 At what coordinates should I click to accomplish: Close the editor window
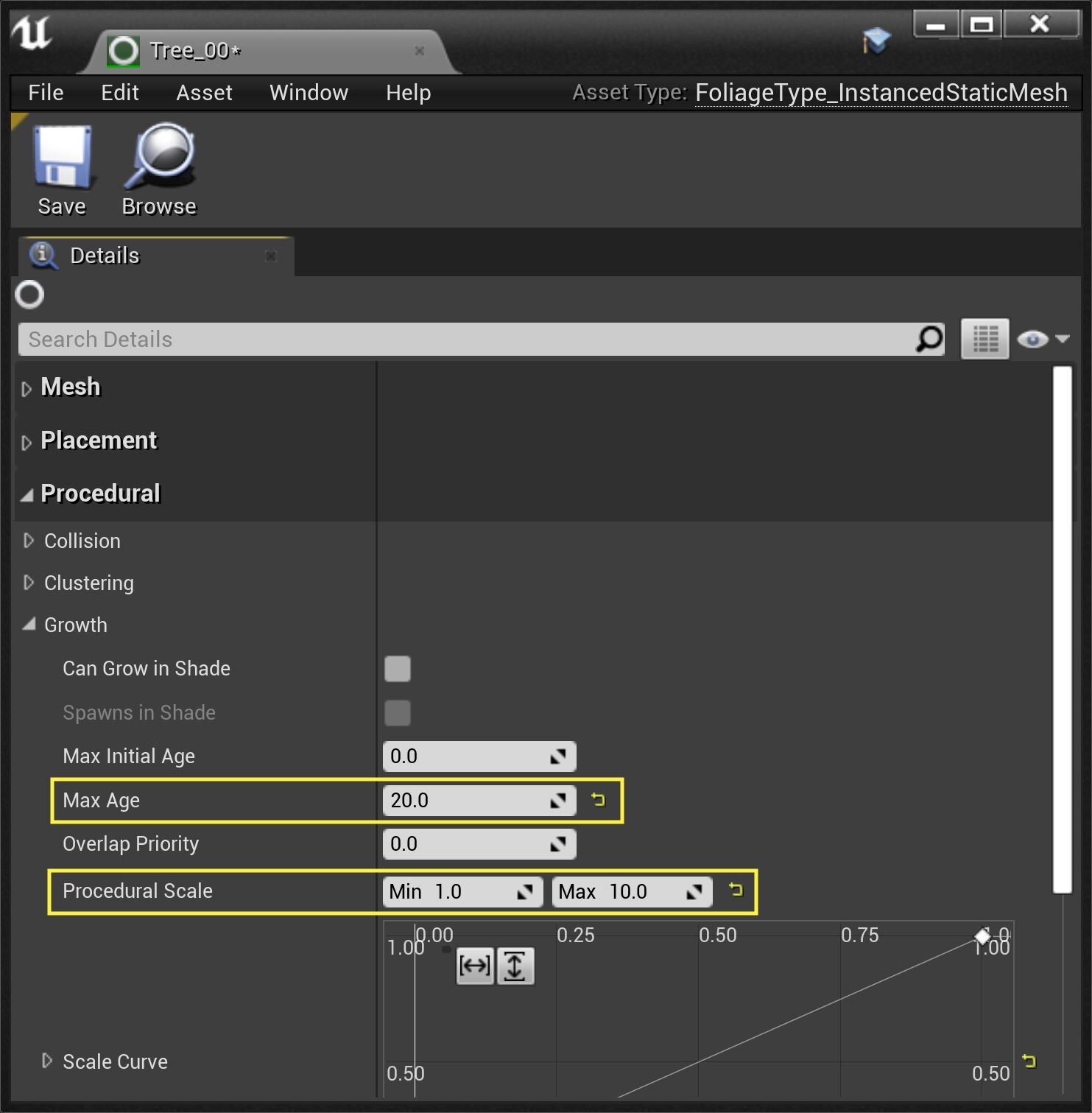1040,24
